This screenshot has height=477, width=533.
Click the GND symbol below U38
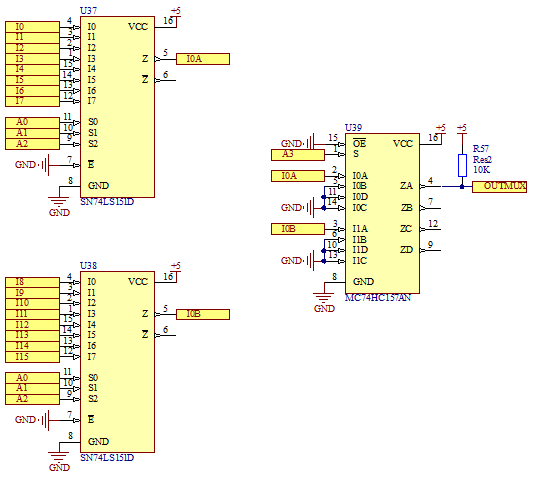point(59,461)
